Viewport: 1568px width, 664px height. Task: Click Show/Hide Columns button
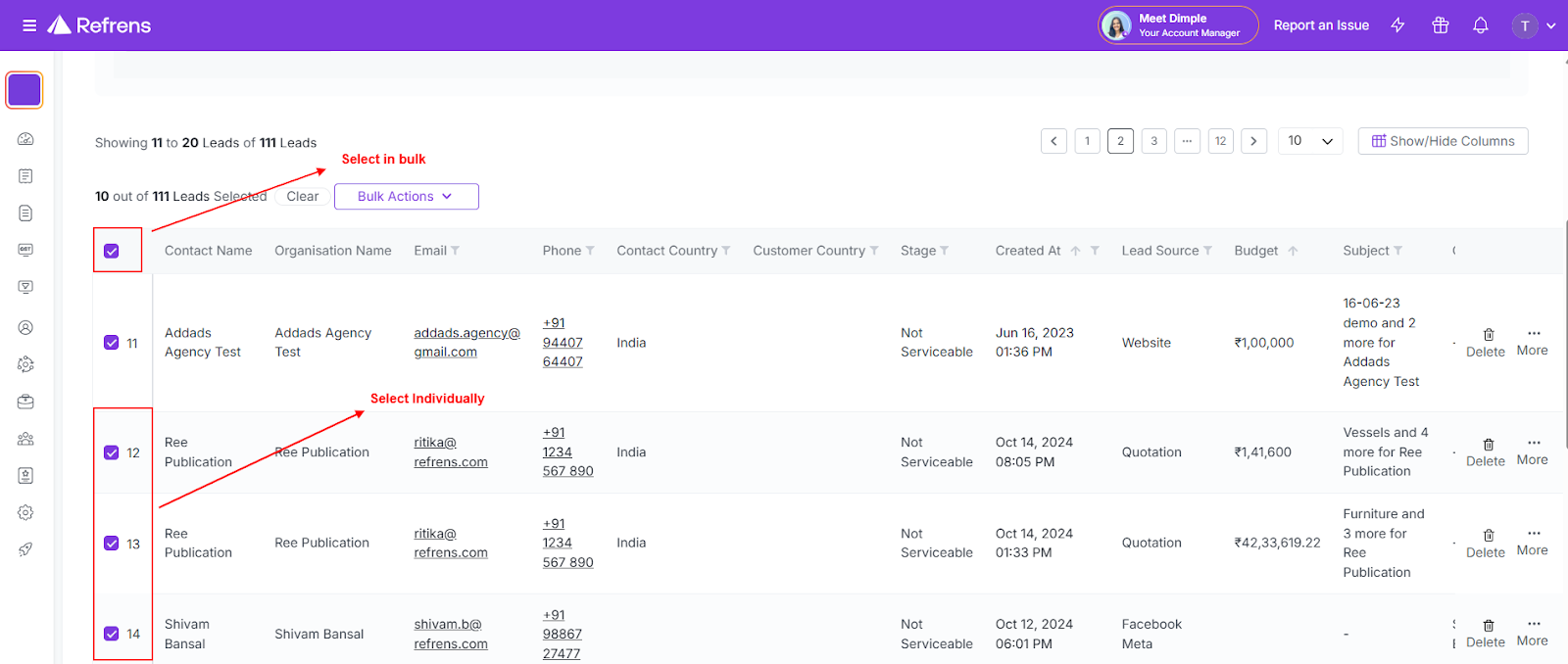1443,141
